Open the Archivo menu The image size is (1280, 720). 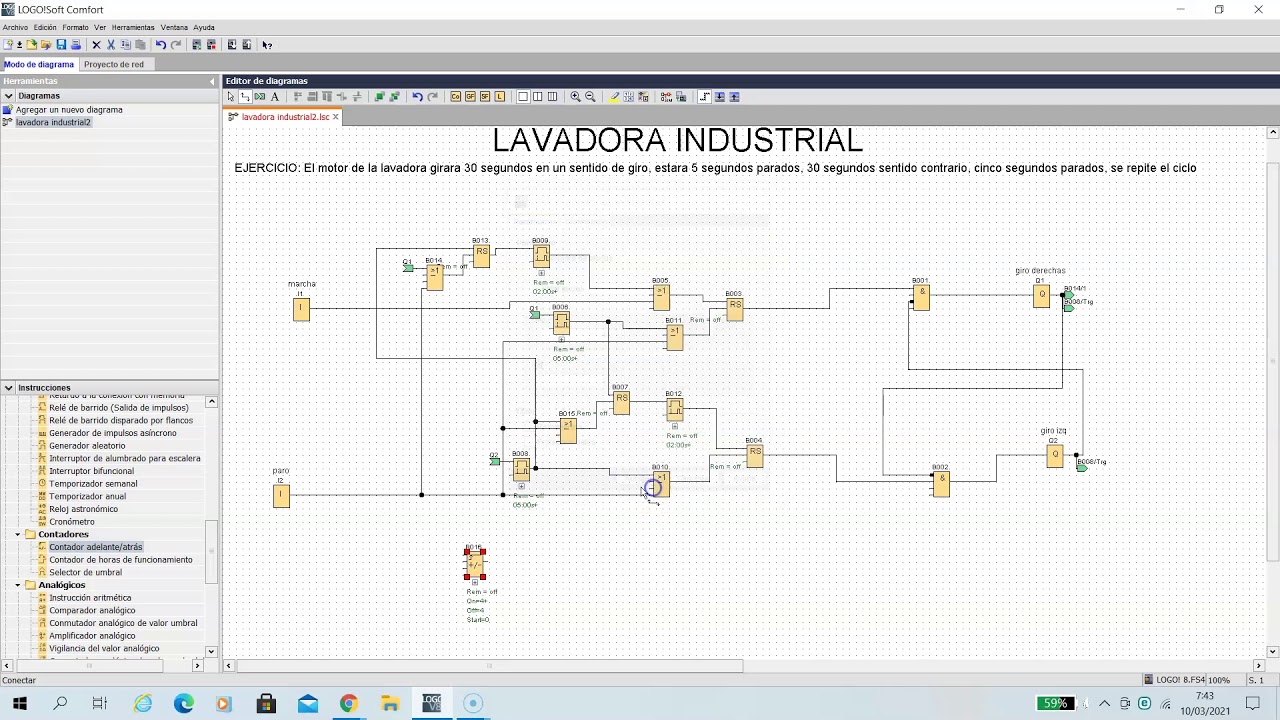tap(15, 27)
